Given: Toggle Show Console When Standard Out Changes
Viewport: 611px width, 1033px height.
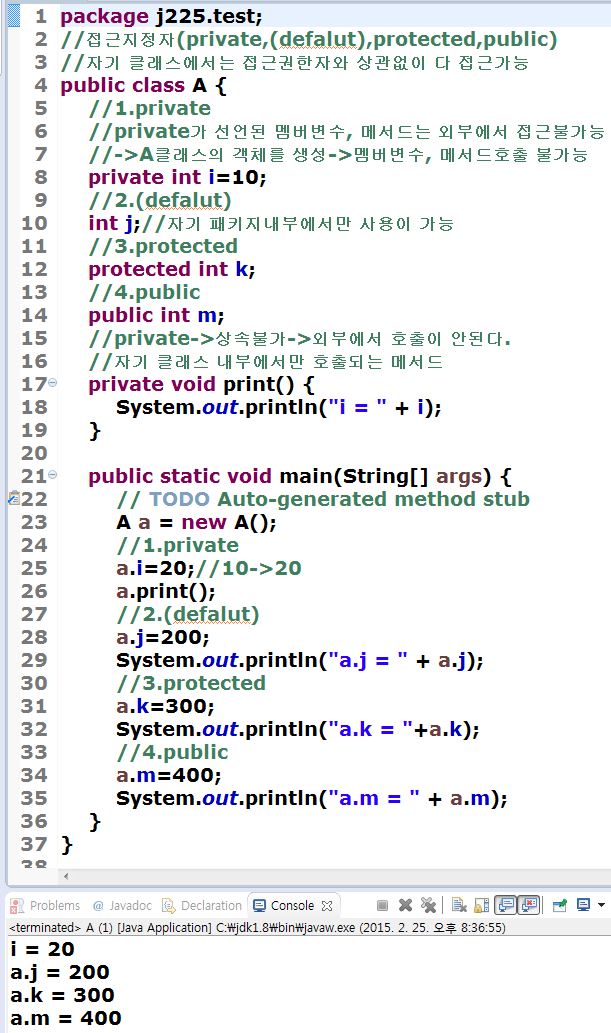Looking at the screenshot, I should 506,905.
